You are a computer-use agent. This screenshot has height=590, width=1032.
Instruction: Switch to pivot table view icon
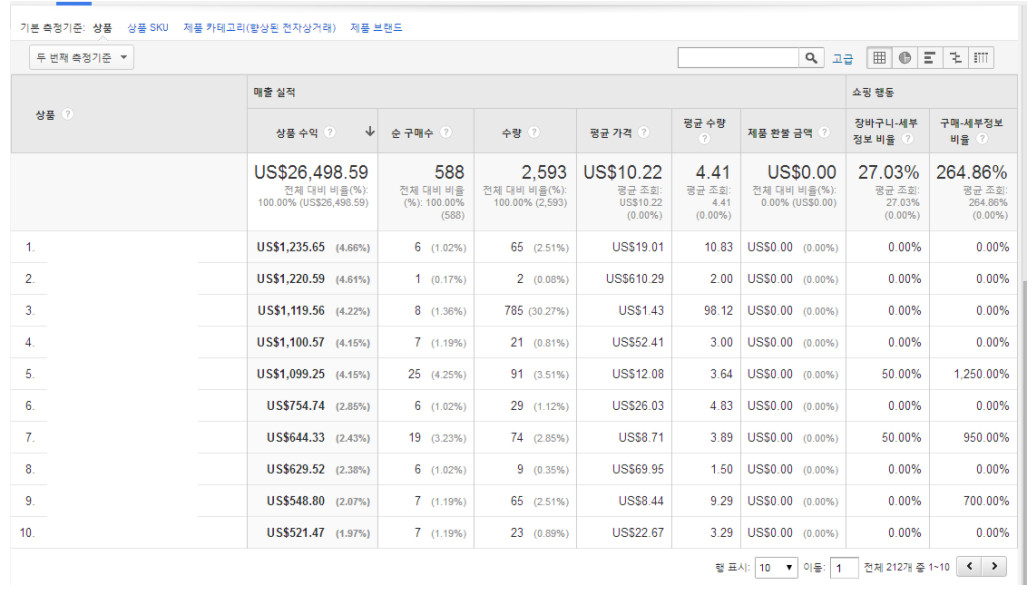[x=981, y=58]
